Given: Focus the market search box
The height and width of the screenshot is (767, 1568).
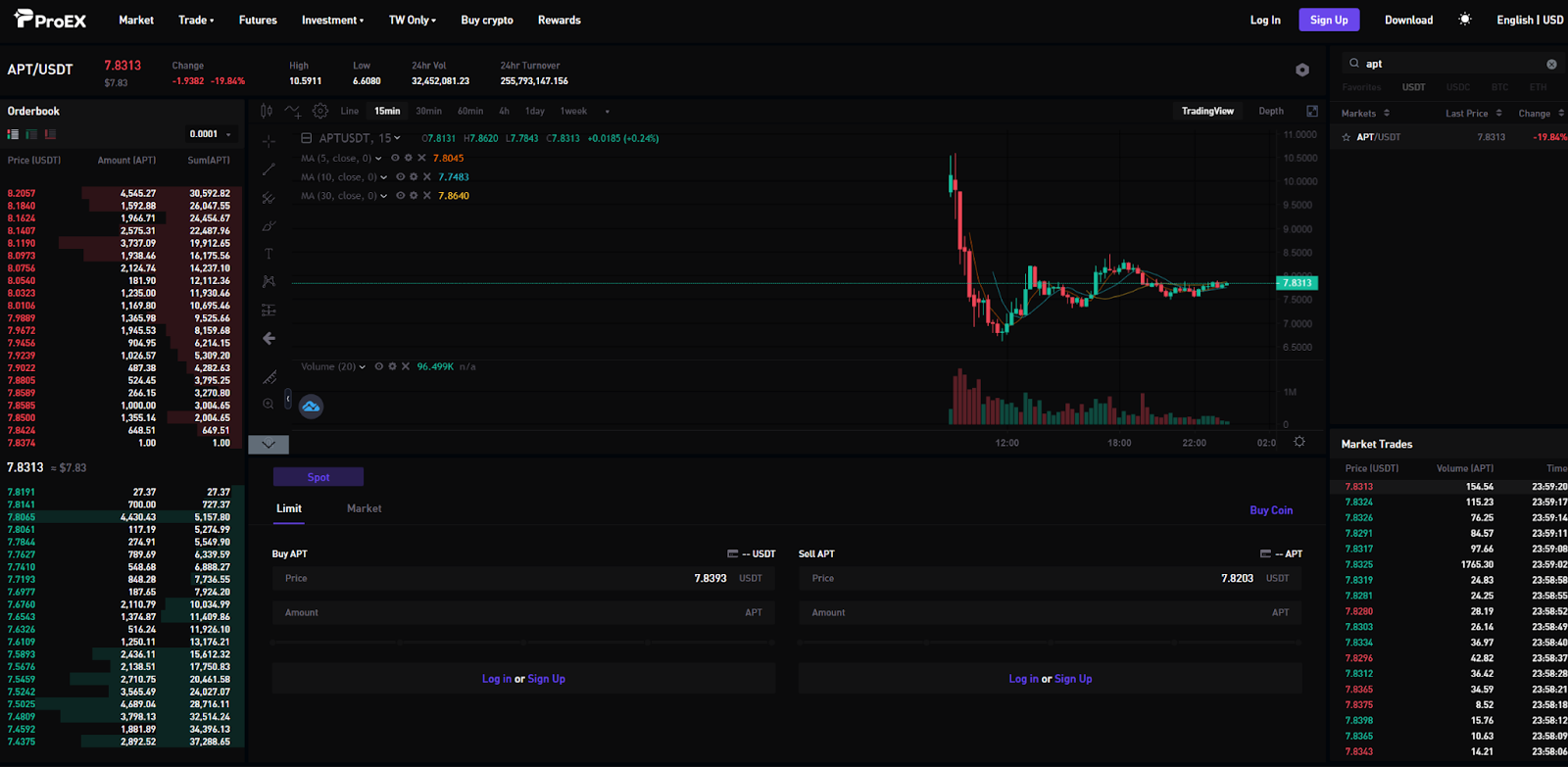Looking at the screenshot, I should point(1451,64).
